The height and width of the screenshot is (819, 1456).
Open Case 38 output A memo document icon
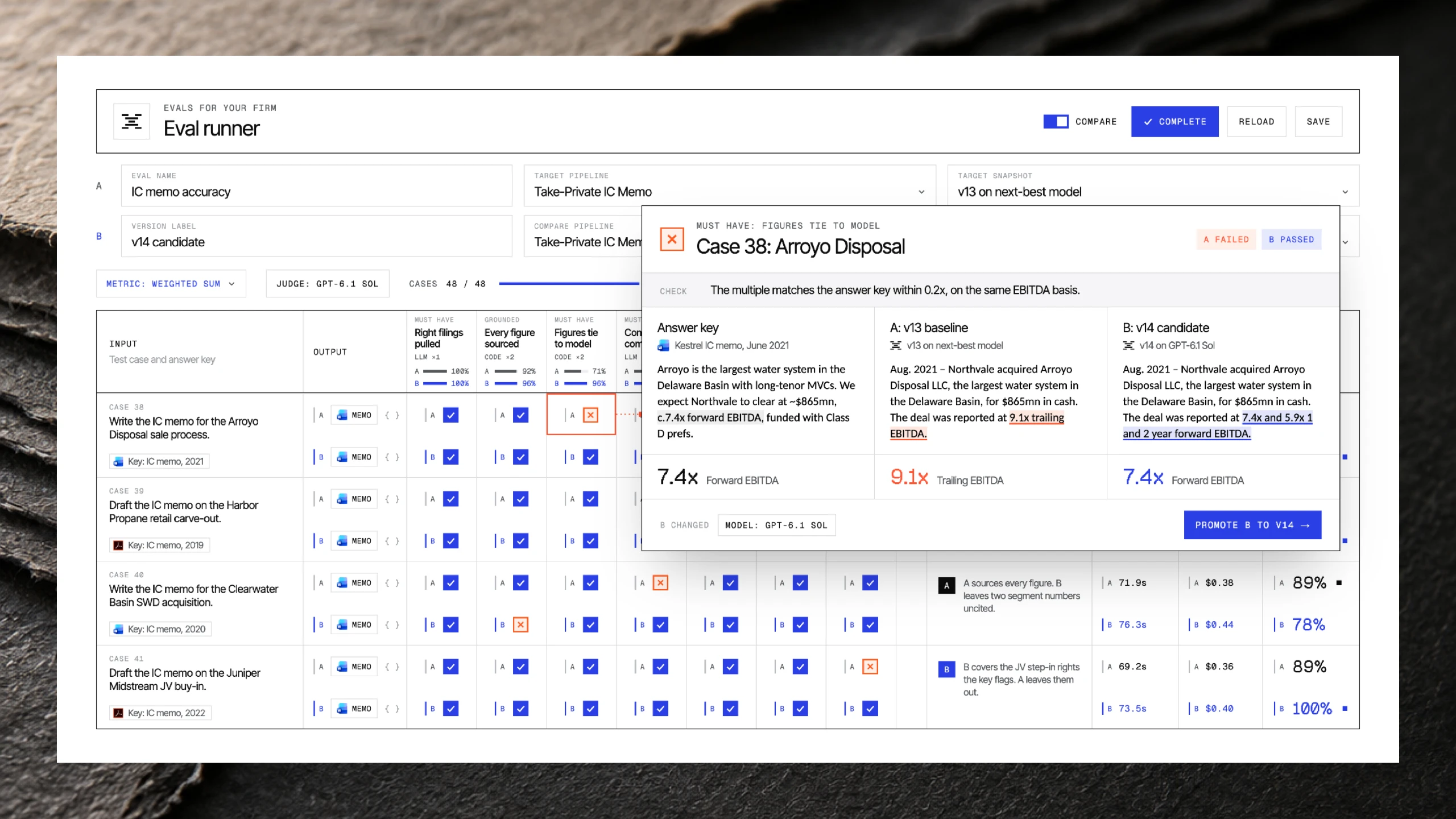[342, 415]
